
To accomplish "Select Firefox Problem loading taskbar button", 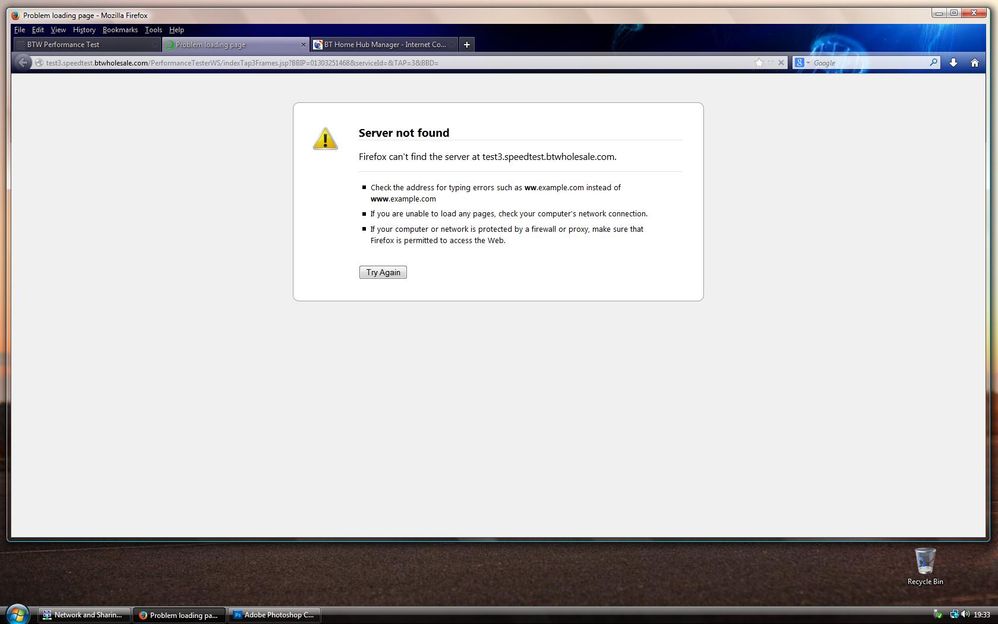I will point(179,615).
